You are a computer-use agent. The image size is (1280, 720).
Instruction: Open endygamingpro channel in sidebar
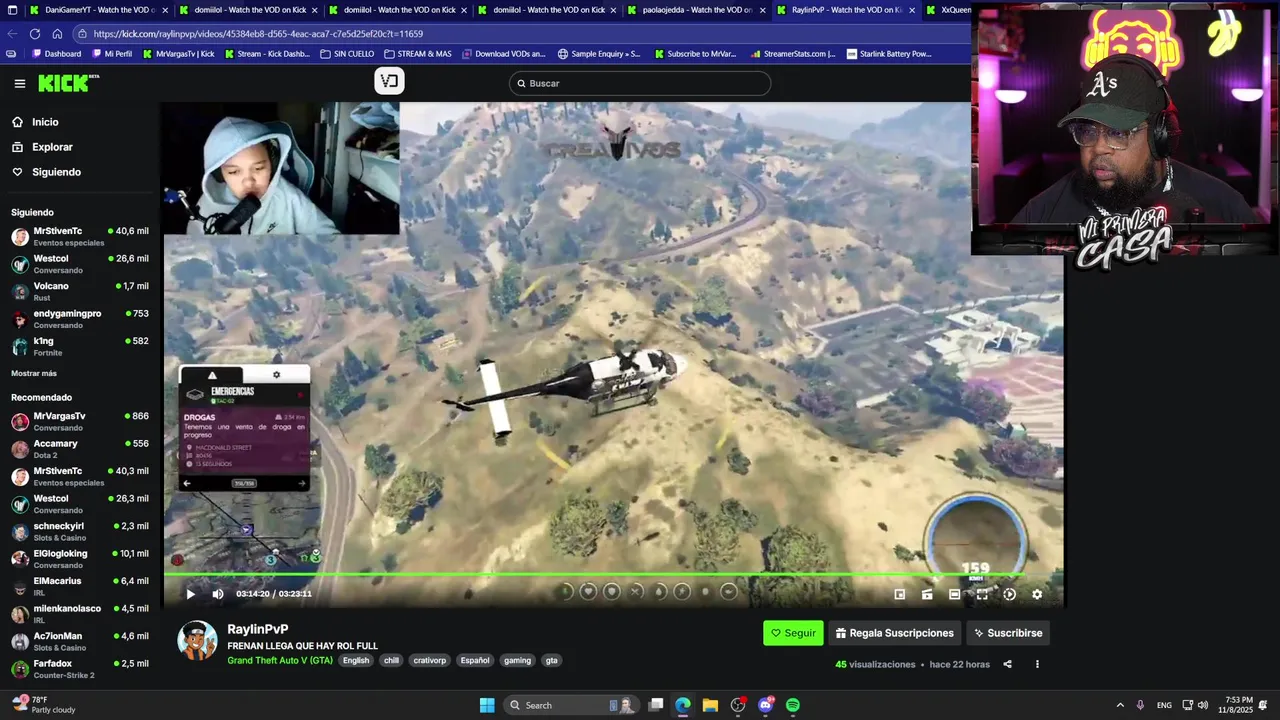point(80,319)
